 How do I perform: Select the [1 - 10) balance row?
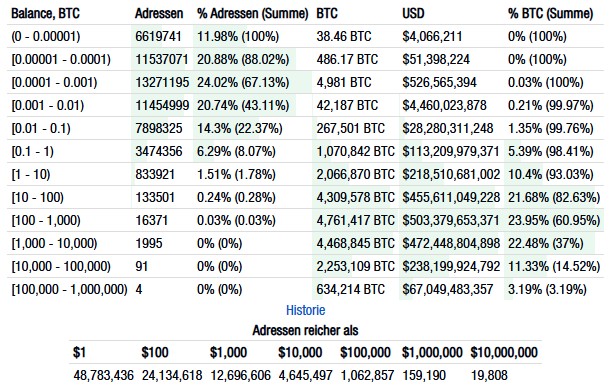tap(305, 174)
